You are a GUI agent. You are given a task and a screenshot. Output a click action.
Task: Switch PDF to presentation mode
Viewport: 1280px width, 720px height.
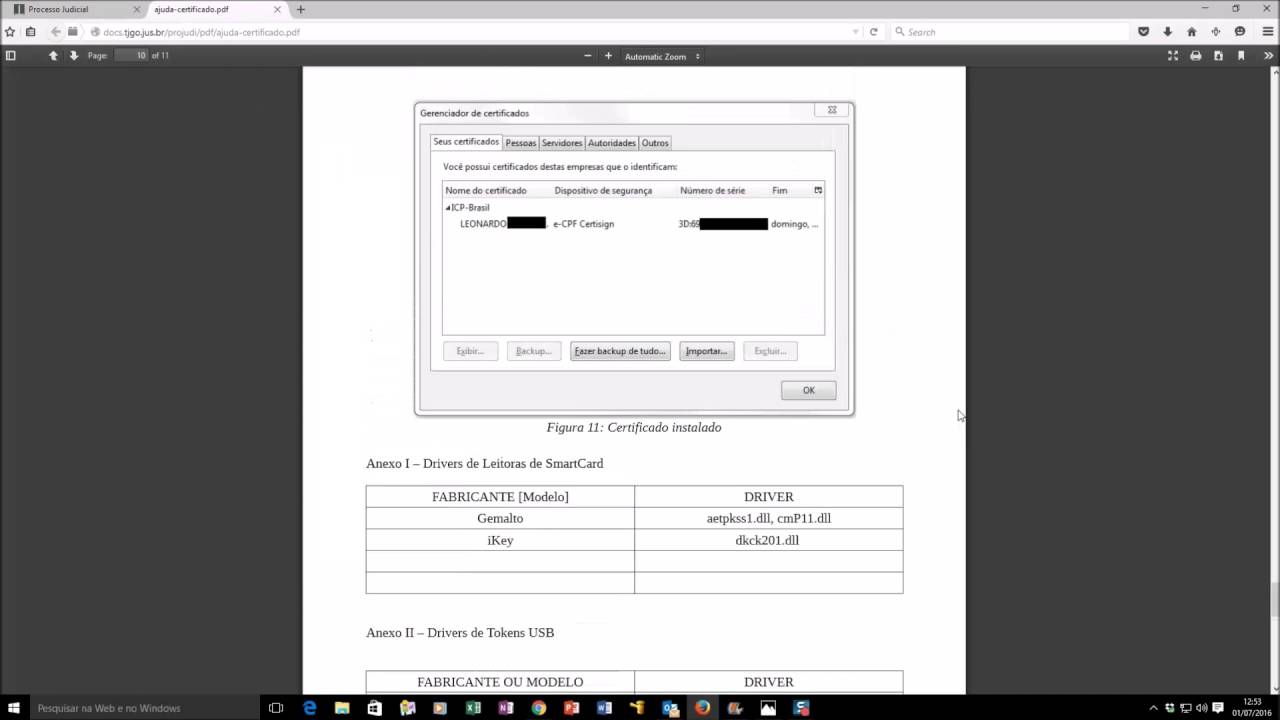1173,56
